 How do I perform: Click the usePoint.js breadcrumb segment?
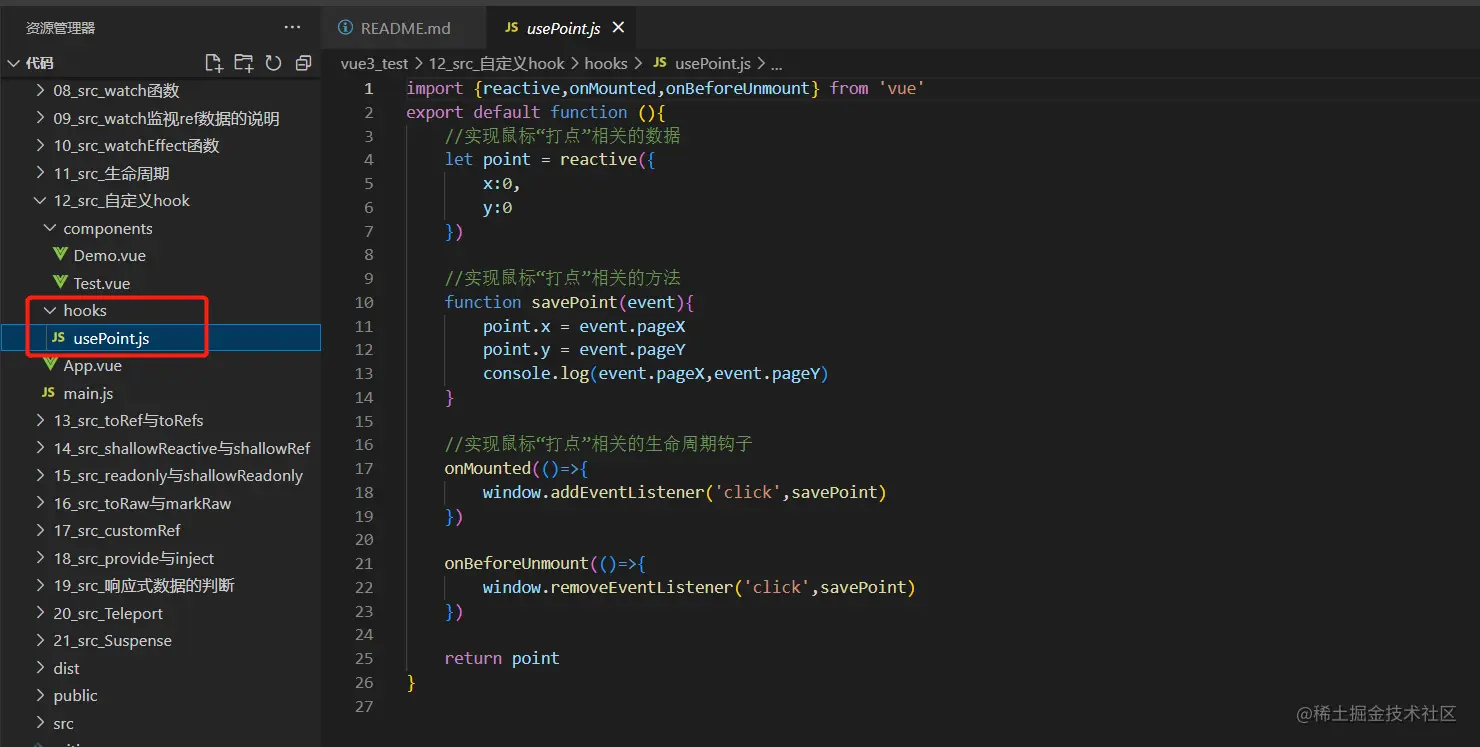coord(713,63)
